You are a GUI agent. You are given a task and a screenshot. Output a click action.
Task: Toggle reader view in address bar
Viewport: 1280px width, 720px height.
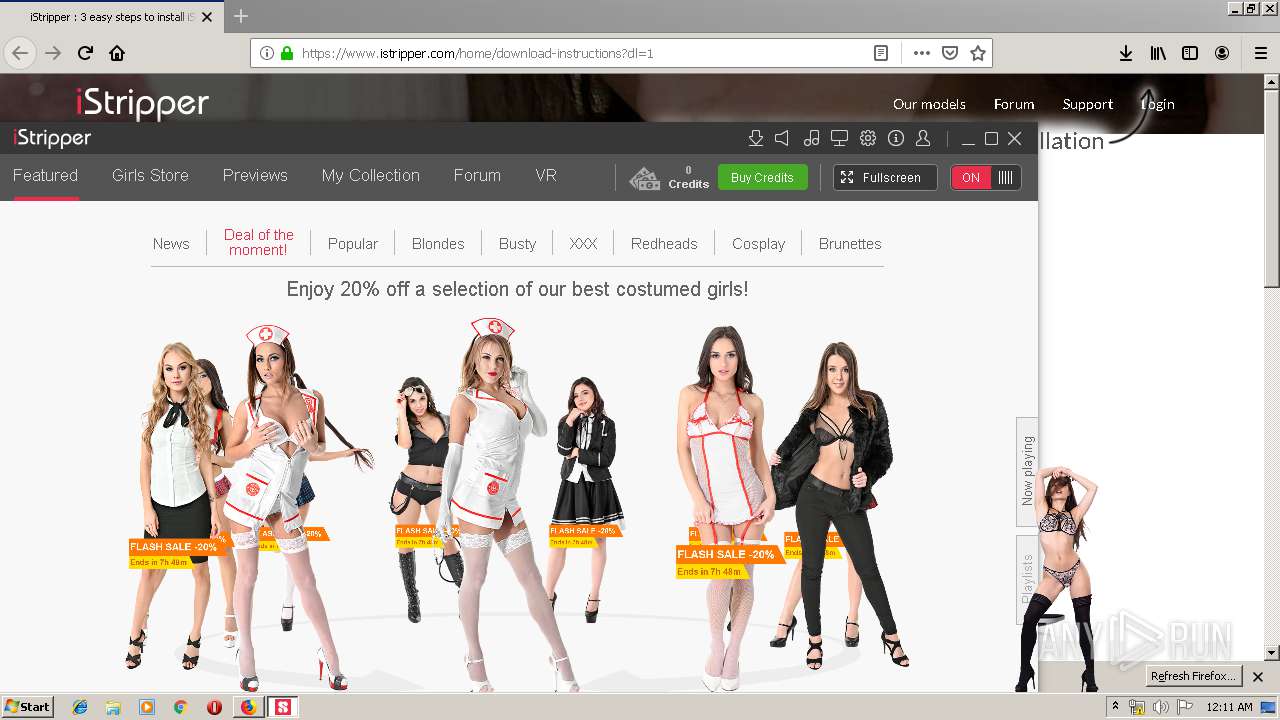point(881,53)
